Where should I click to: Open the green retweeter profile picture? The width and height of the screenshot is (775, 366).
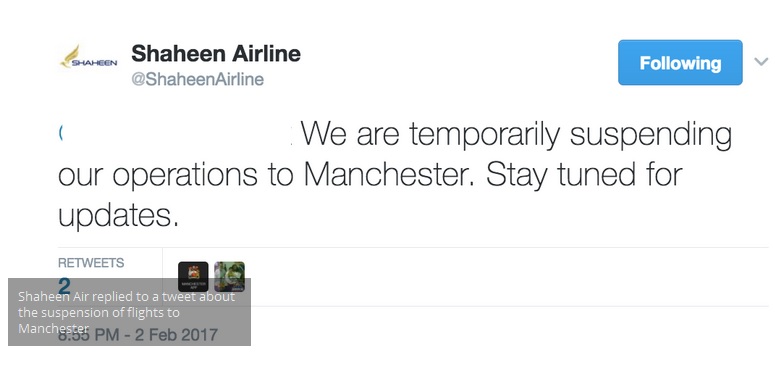[229, 277]
